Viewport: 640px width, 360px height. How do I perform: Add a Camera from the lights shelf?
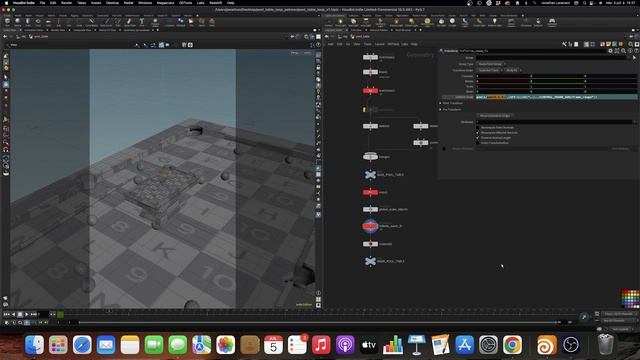(x=329, y=22)
